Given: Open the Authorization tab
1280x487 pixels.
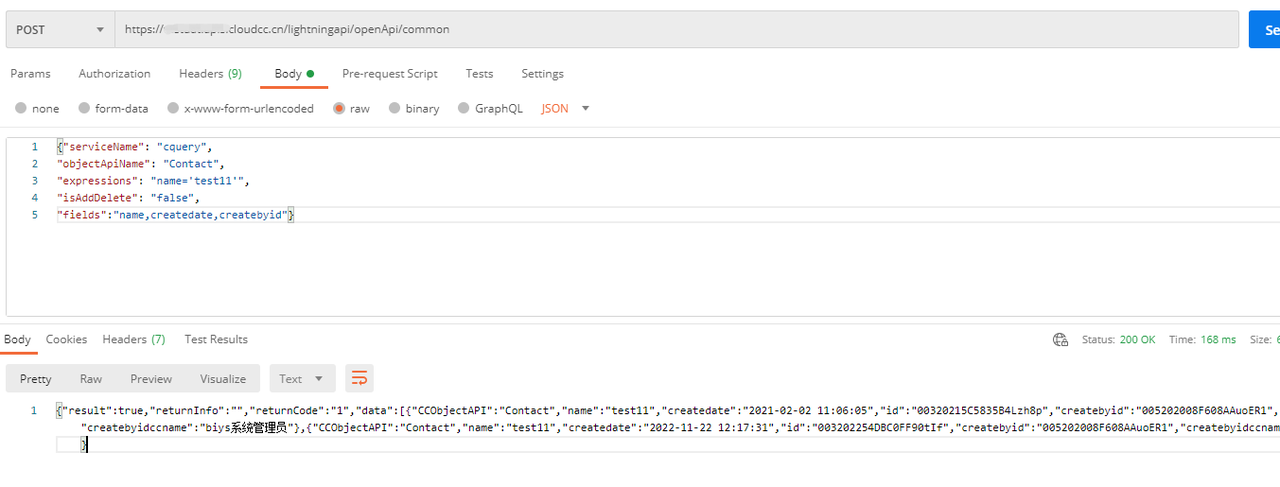Looking at the screenshot, I should tap(114, 74).
